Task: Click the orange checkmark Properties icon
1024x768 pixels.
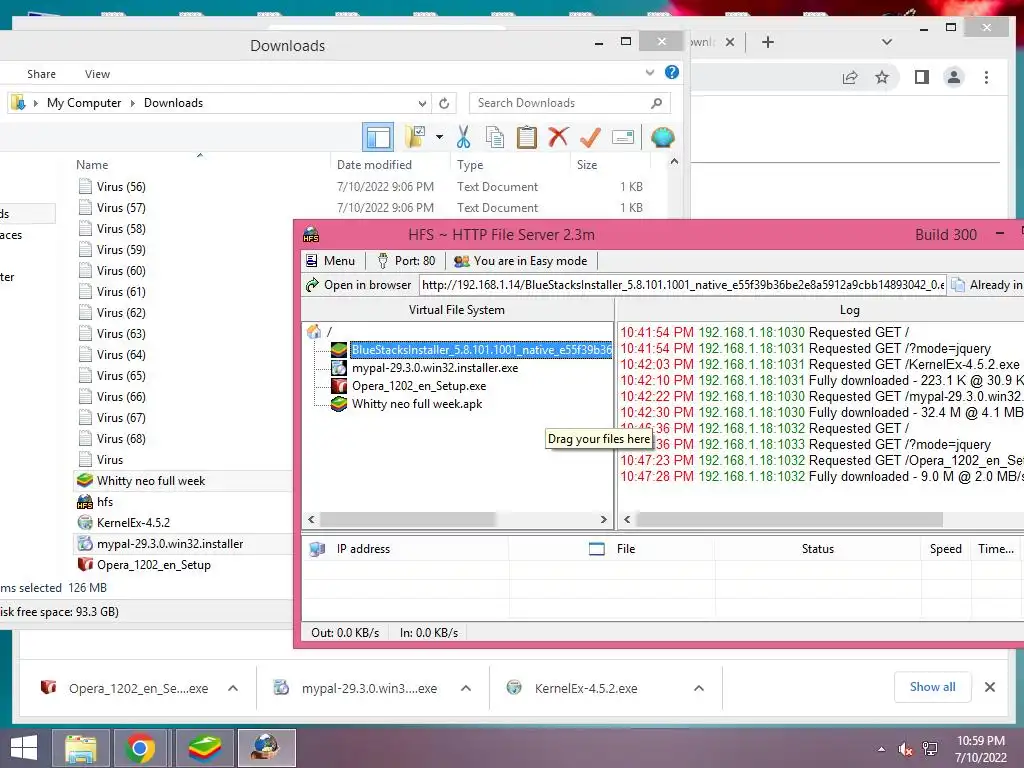Action: [x=590, y=137]
